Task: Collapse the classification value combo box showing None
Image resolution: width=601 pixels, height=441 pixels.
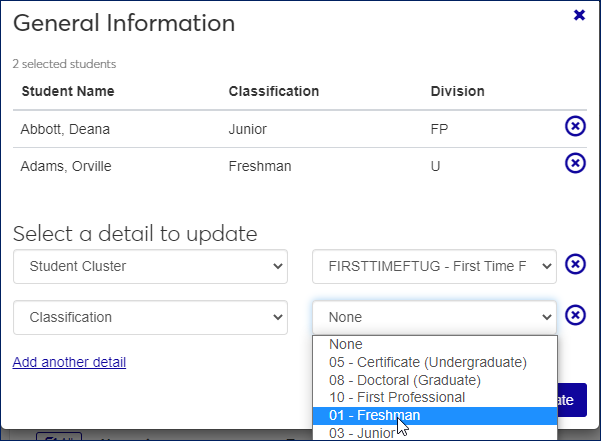Action: click(x=434, y=317)
